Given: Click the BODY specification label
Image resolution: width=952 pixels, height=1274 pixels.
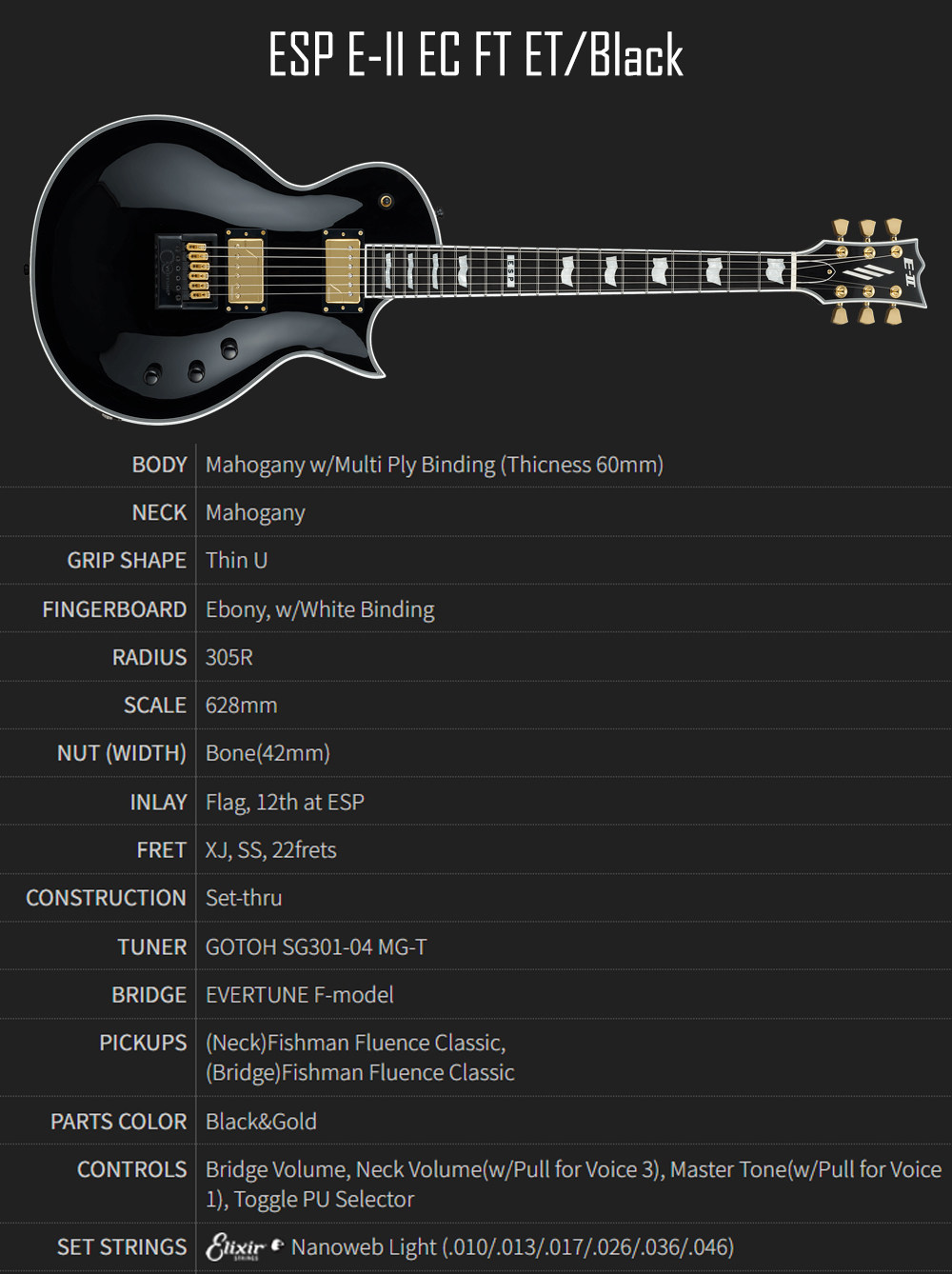Looking at the screenshot, I should 159,465.
